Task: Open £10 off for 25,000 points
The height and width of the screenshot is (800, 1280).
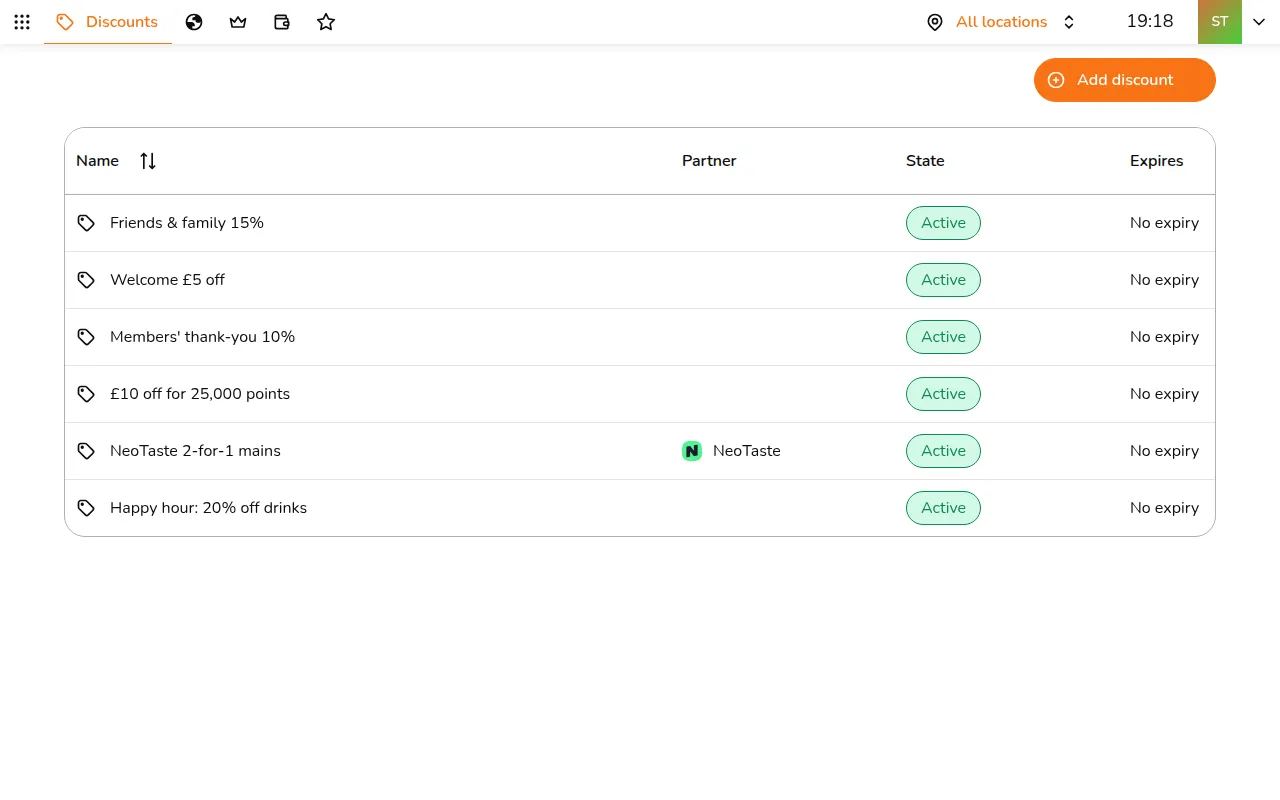Action: coord(640,394)
